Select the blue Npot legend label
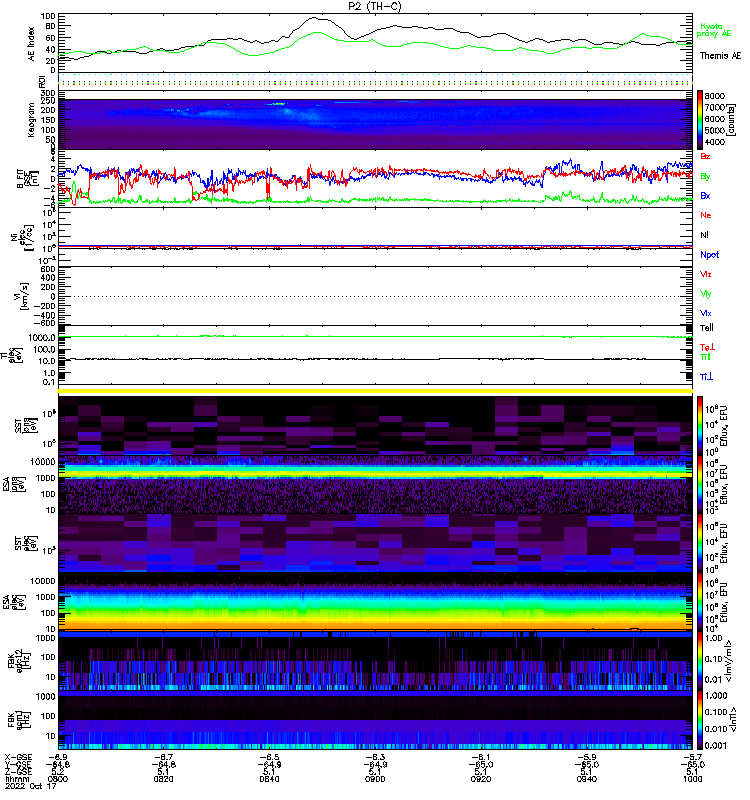 click(710, 255)
